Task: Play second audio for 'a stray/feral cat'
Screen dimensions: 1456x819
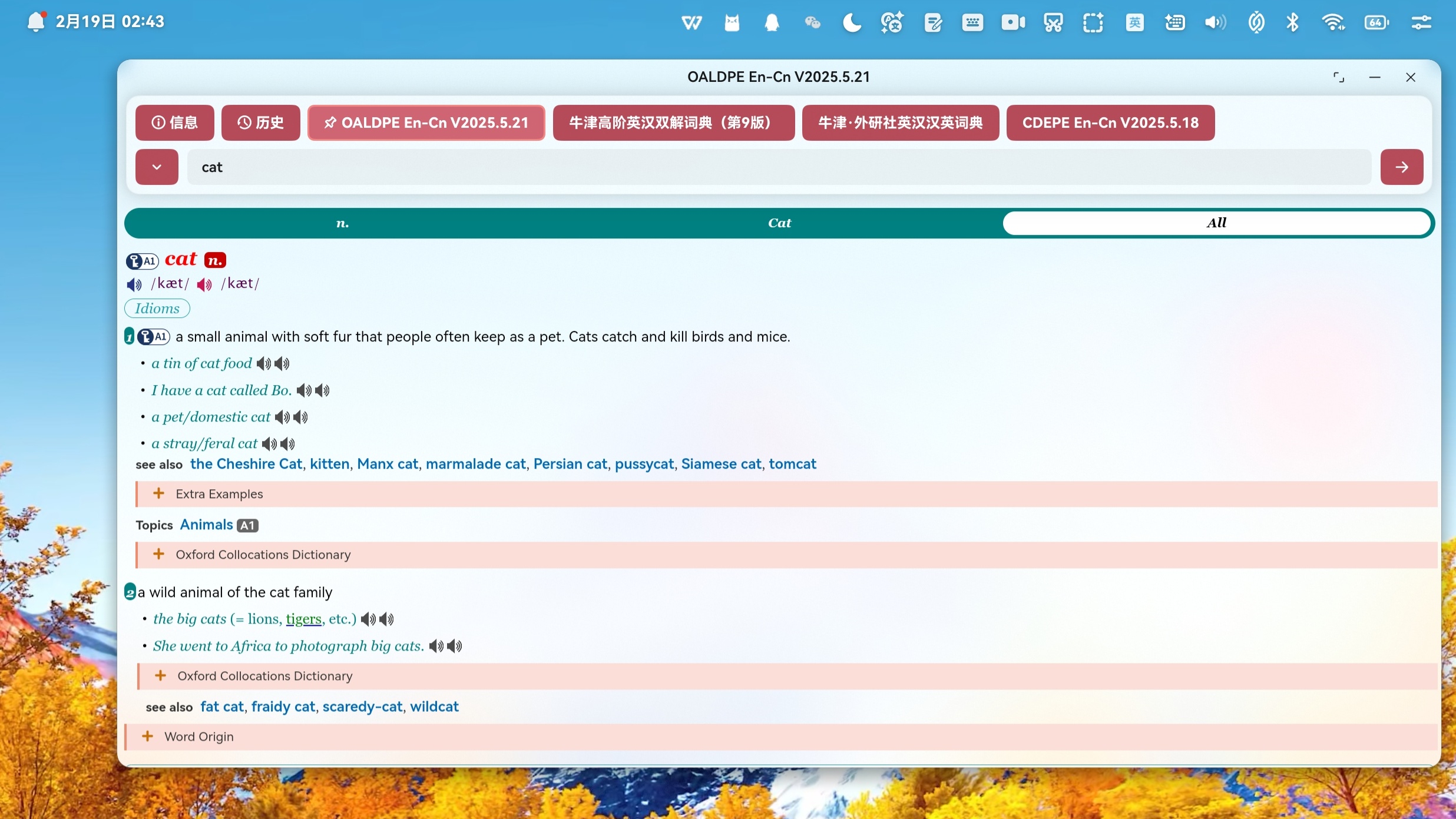Action: click(x=287, y=444)
